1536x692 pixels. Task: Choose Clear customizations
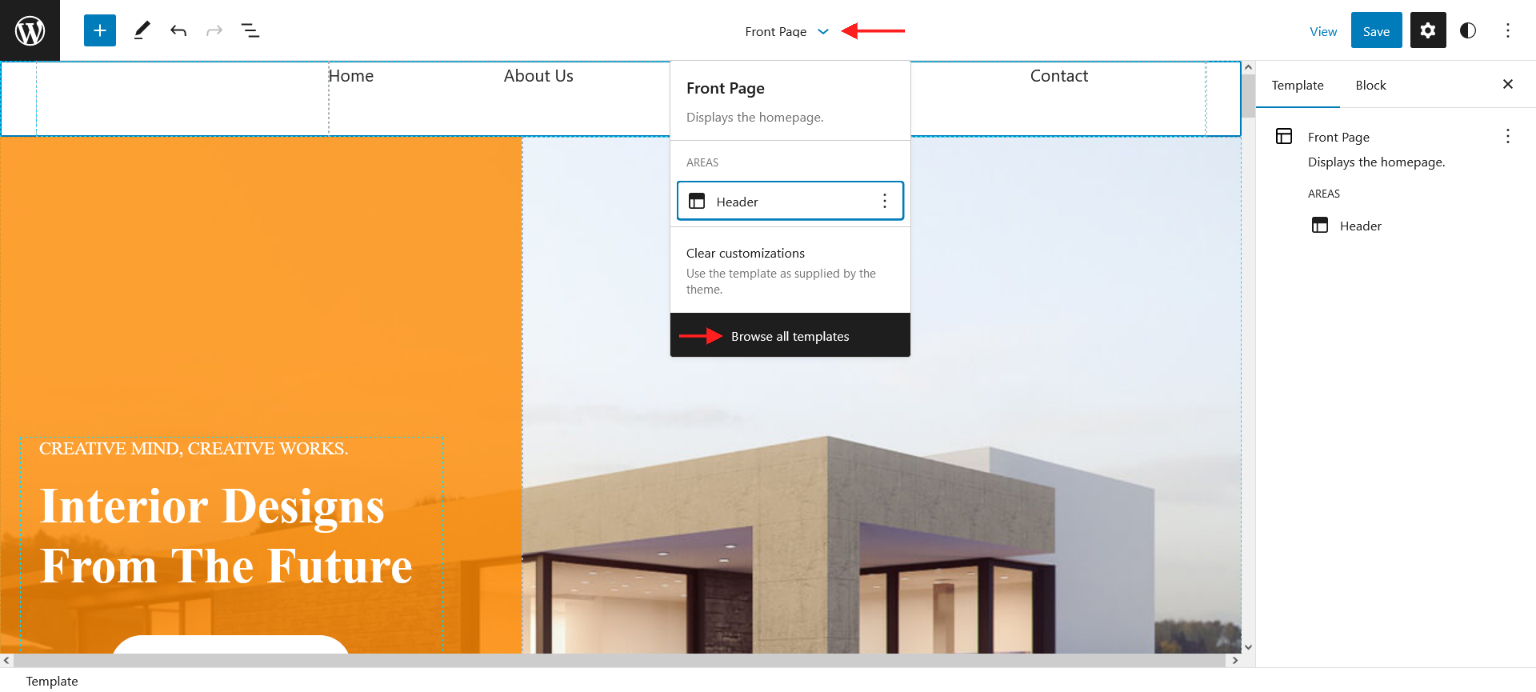pos(790,270)
